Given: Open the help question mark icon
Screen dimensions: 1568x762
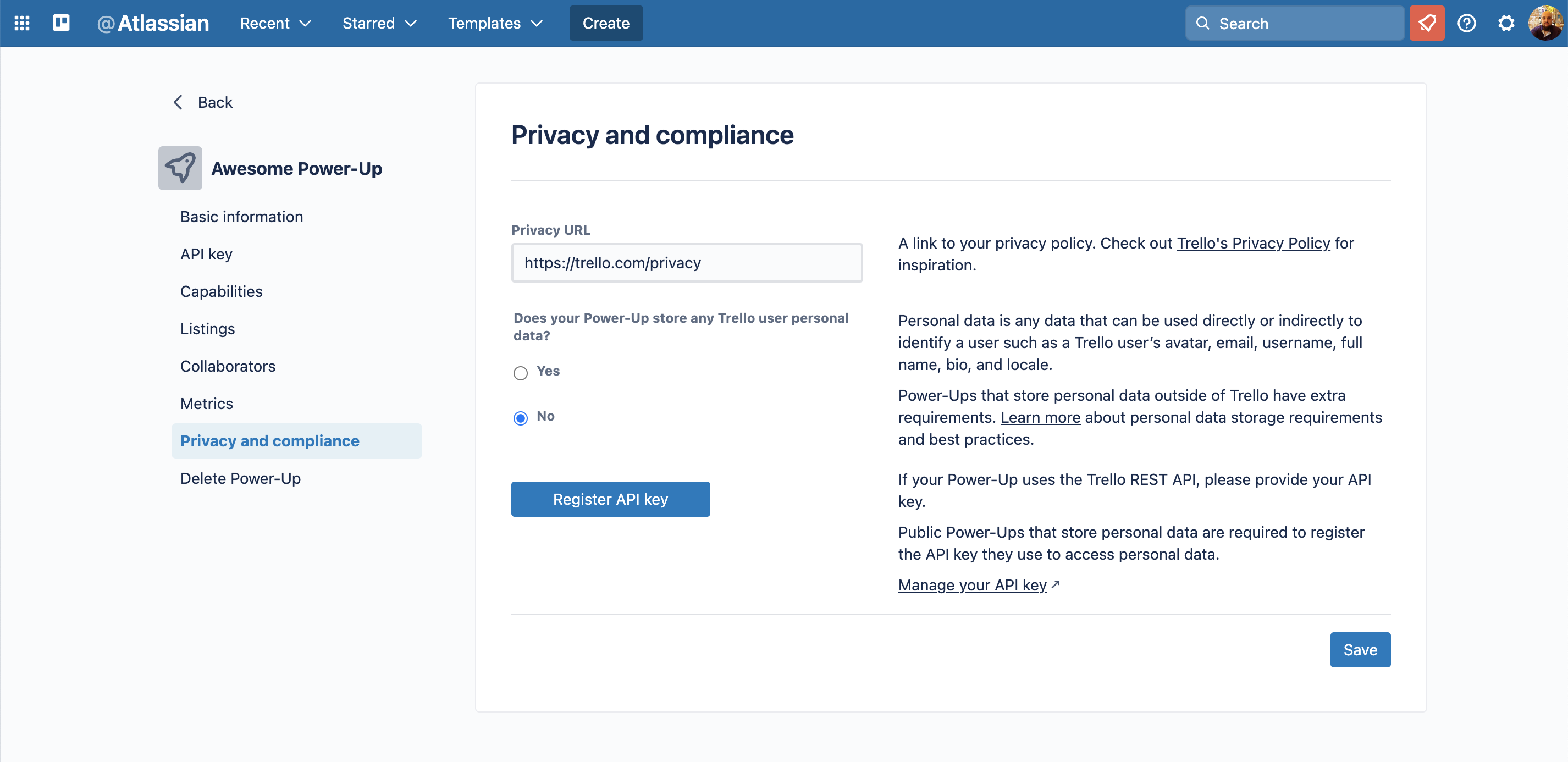Looking at the screenshot, I should click(1466, 23).
